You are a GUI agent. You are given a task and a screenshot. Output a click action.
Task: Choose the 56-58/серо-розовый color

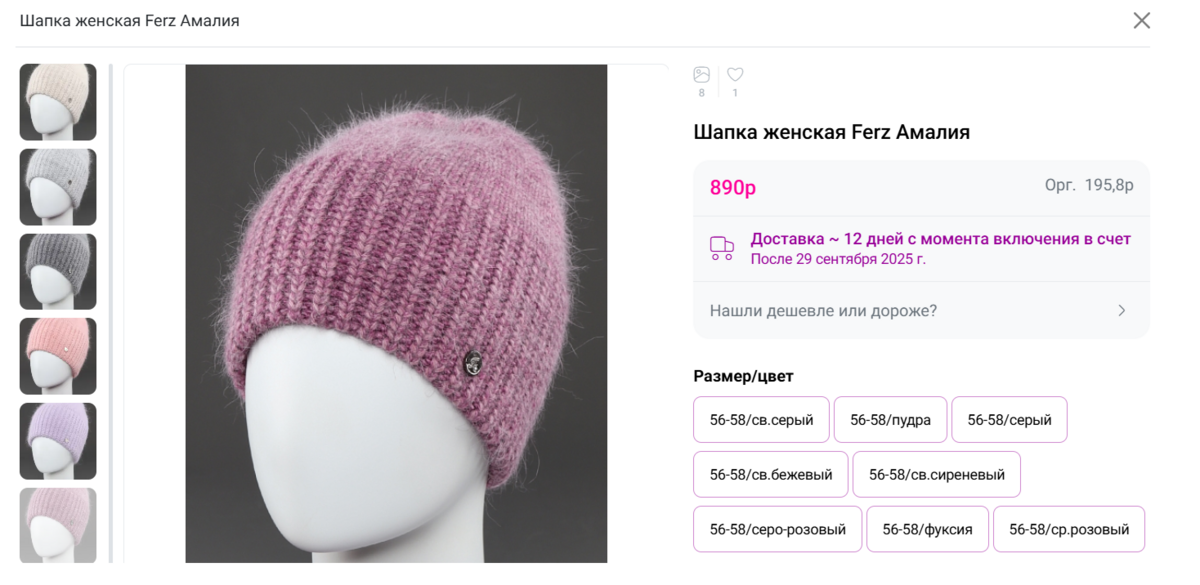tap(777, 529)
